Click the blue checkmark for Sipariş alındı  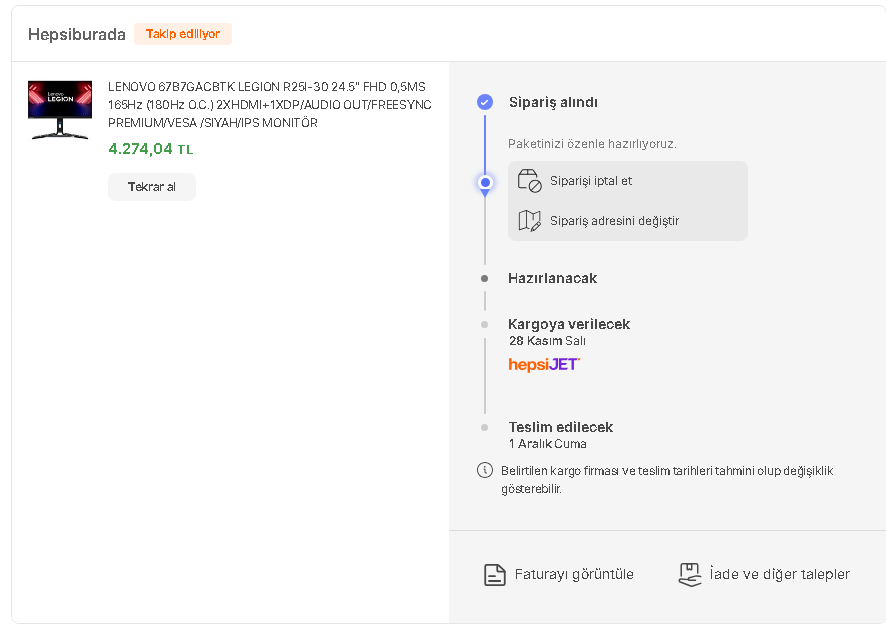[x=485, y=102]
